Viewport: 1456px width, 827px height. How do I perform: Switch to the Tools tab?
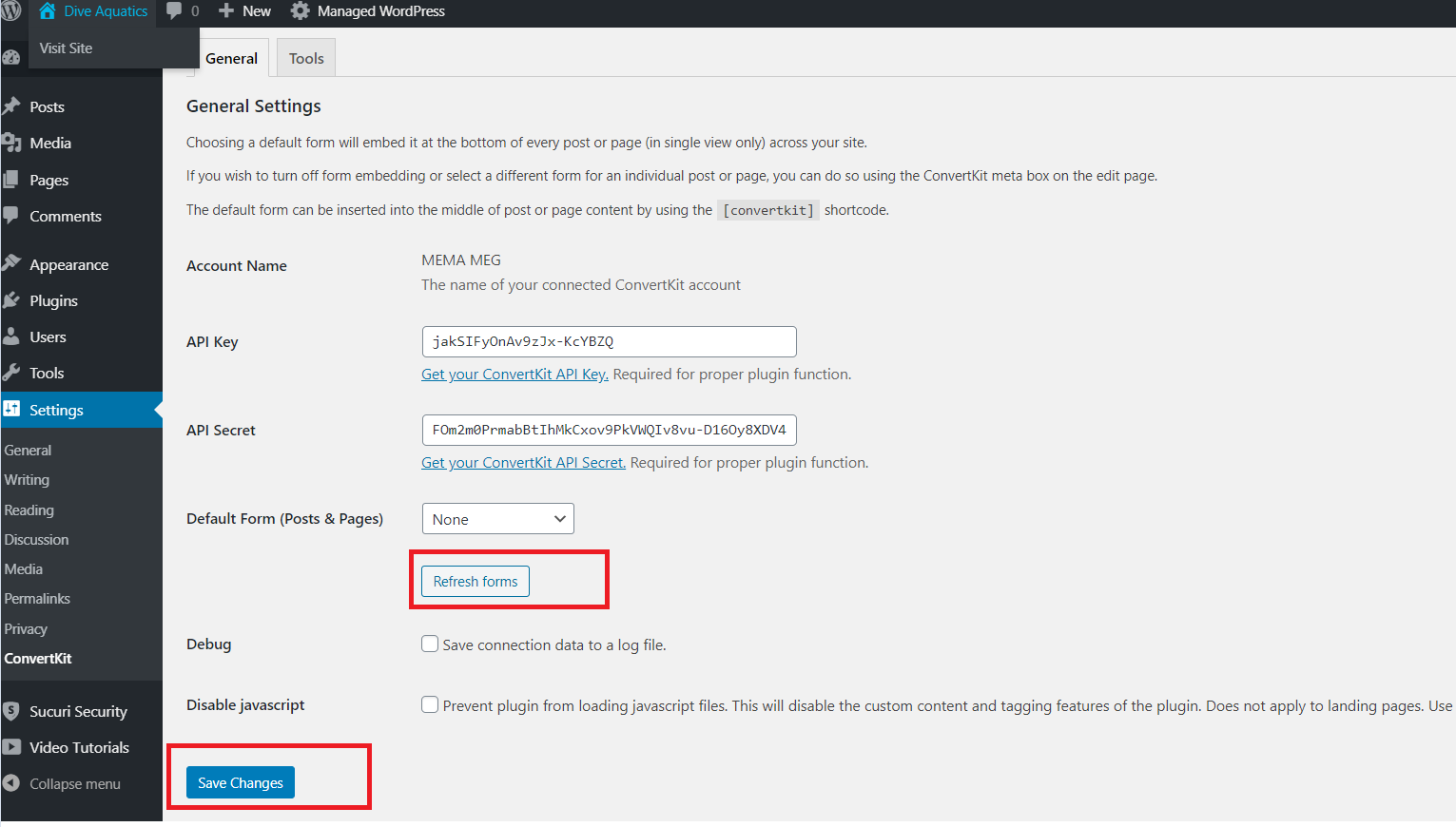tap(304, 58)
